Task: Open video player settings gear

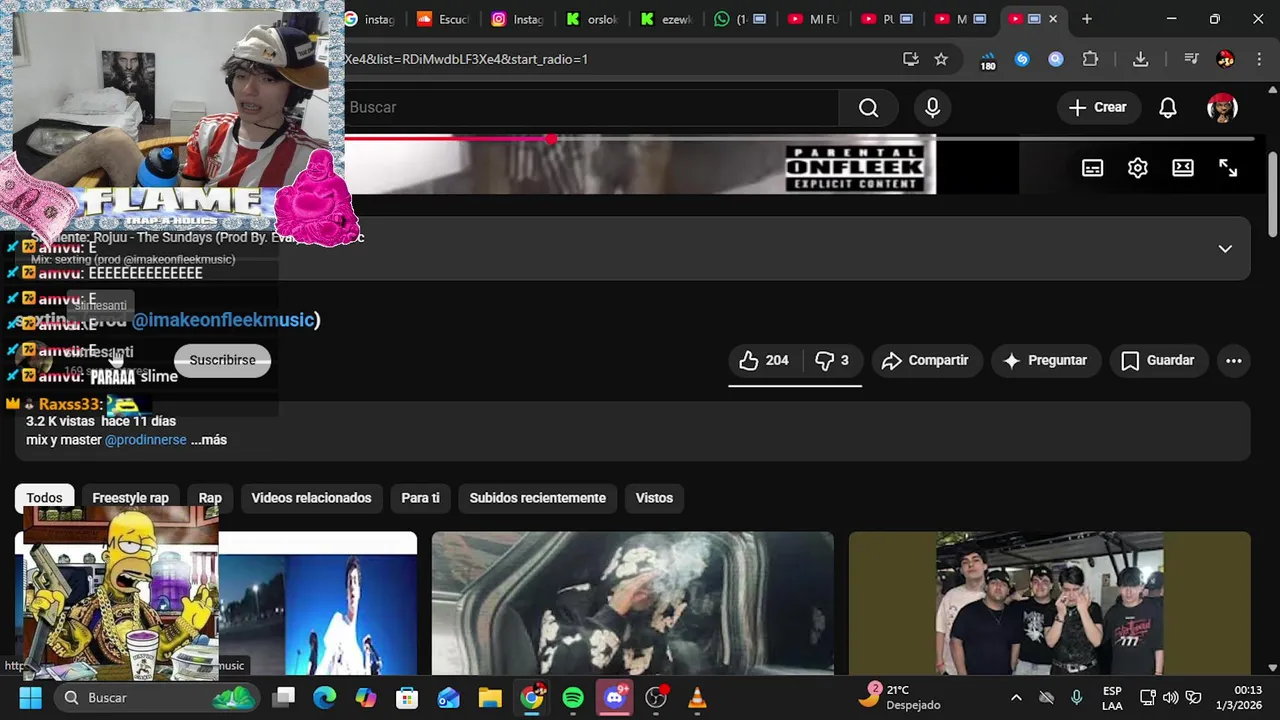Action: [1137, 168]
